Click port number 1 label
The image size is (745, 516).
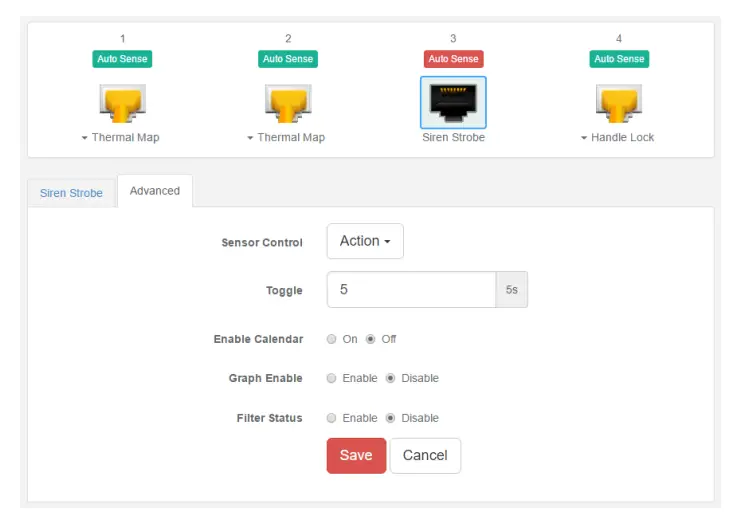point(123,38)
